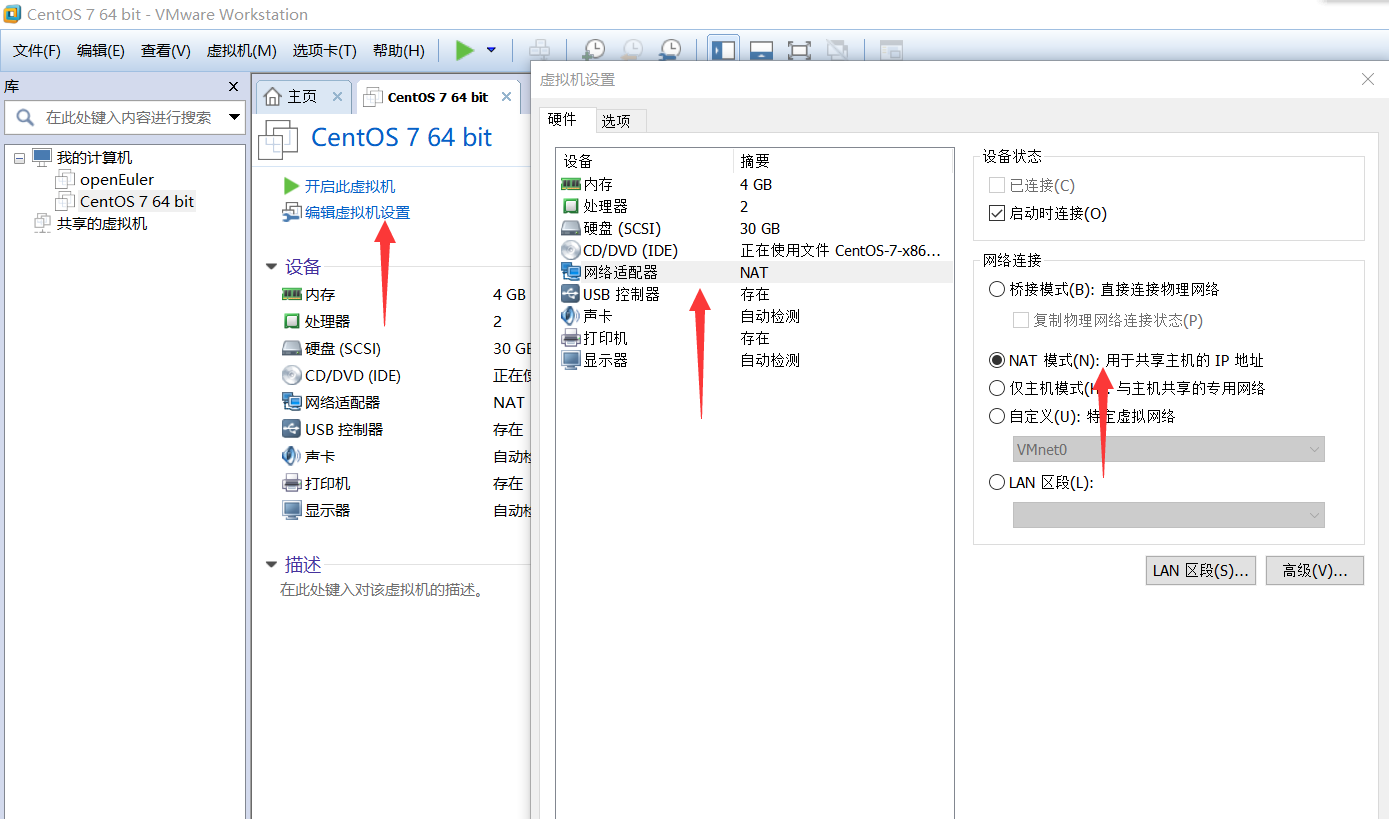The width and height of the screenshot is (1389, 819).
Task: Collapse the 我的计算机 tree node
Action: tap(19, 158)
